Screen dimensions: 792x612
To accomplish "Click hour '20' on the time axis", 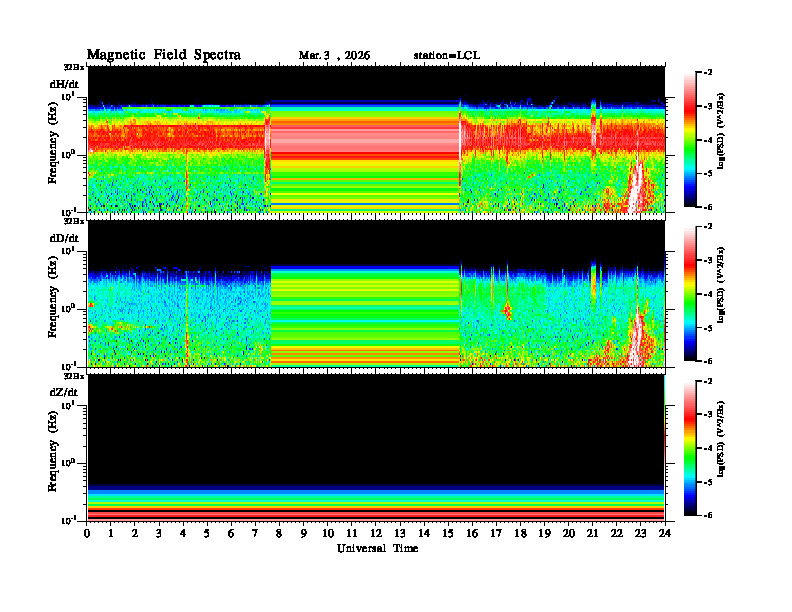I will [x=569, y=534].
